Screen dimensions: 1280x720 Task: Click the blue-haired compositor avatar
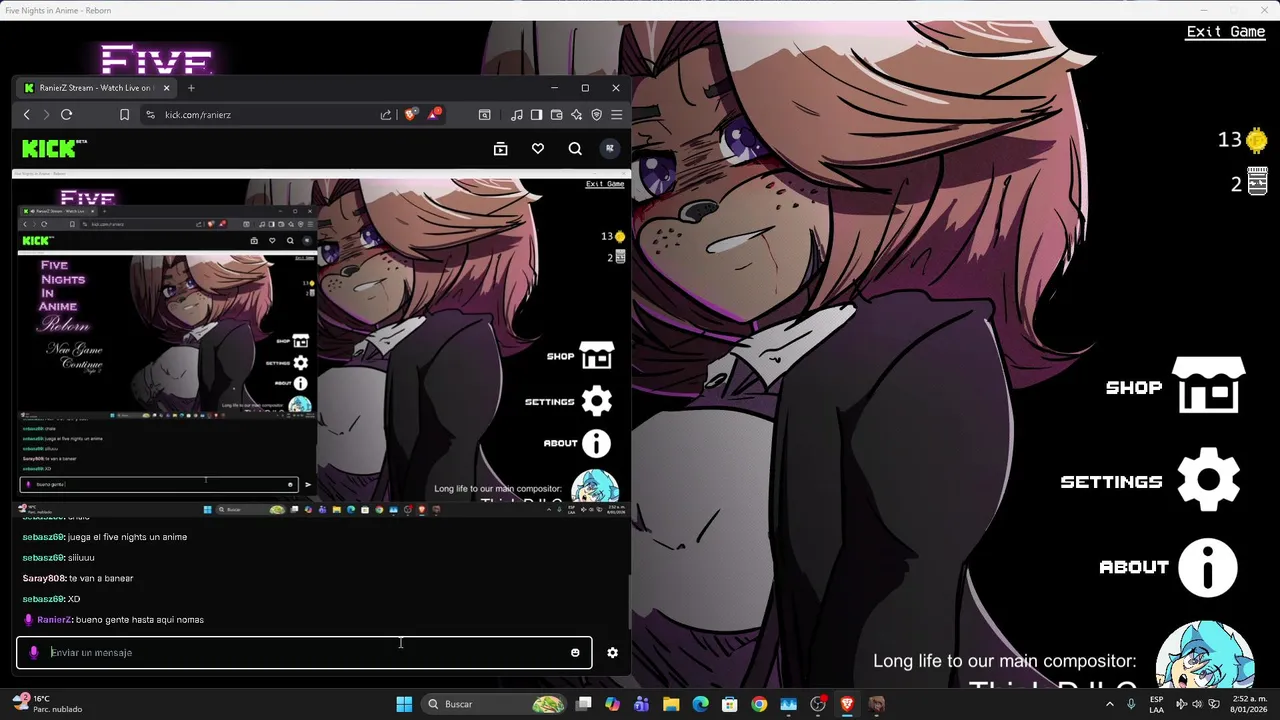click(x=1205, y=654)
